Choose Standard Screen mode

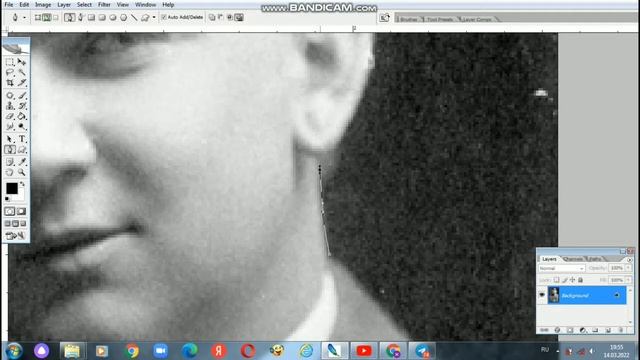7,224
